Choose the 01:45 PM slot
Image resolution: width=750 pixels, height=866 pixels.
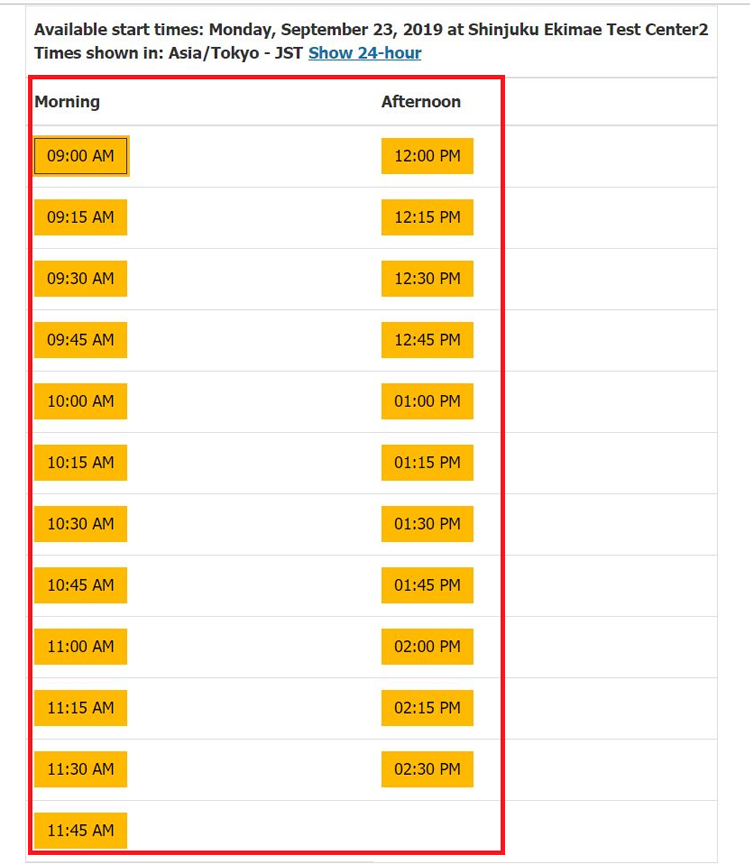427,585
